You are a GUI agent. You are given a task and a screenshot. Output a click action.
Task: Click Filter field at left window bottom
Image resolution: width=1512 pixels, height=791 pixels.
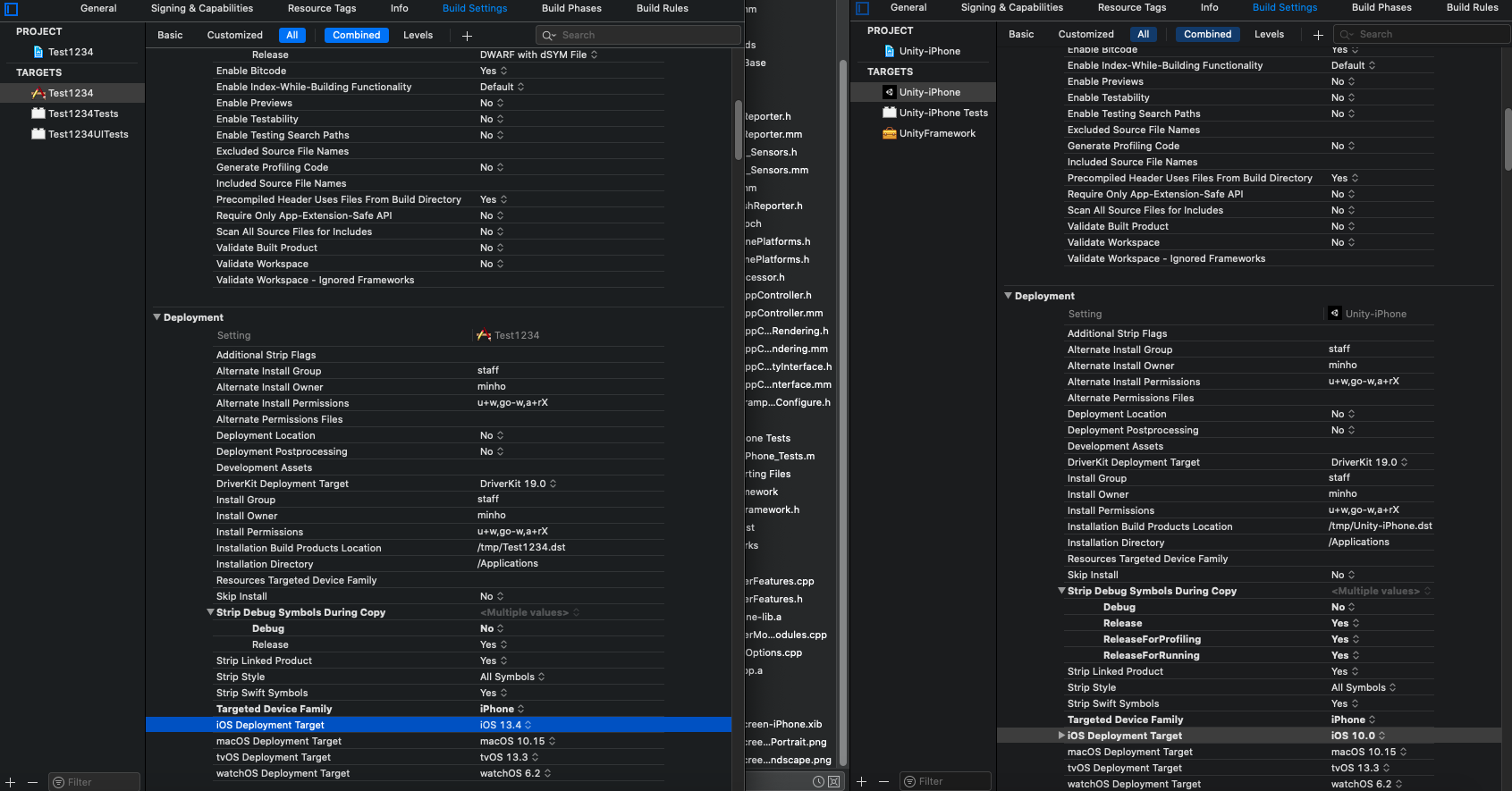click(x=94, y=782)
